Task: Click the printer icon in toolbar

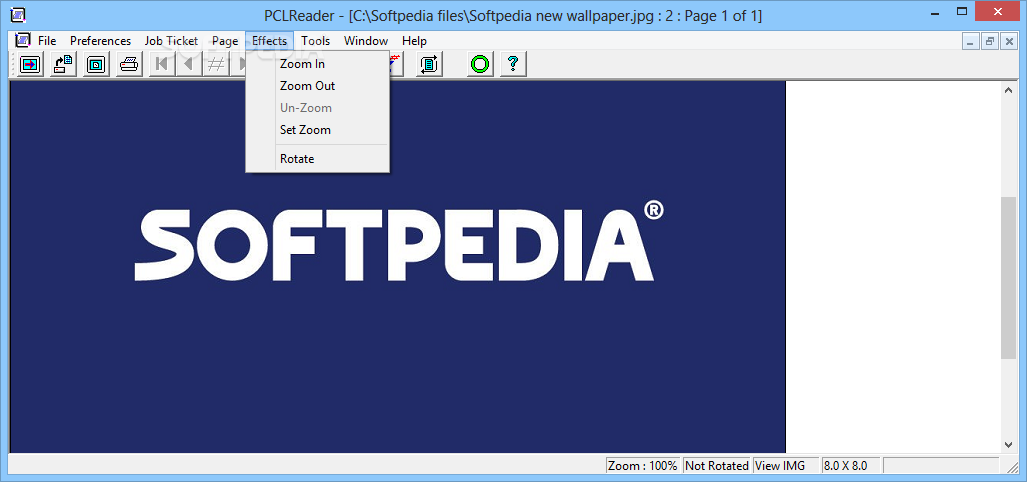Action: pyautogui.click(x=130, y=64)
